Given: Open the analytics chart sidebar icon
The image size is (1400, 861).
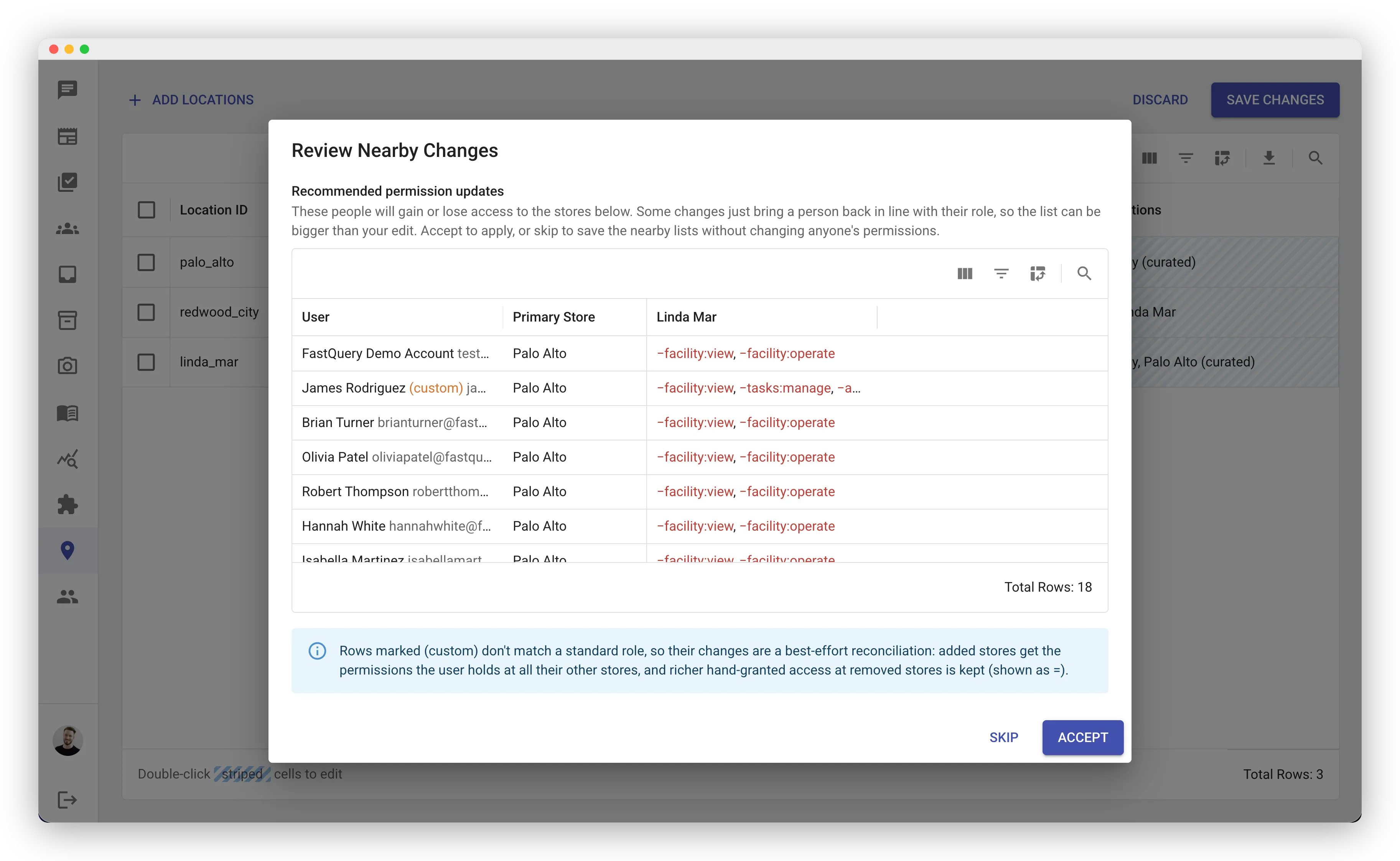Looking at the screenshot, I should coord(67,459).
